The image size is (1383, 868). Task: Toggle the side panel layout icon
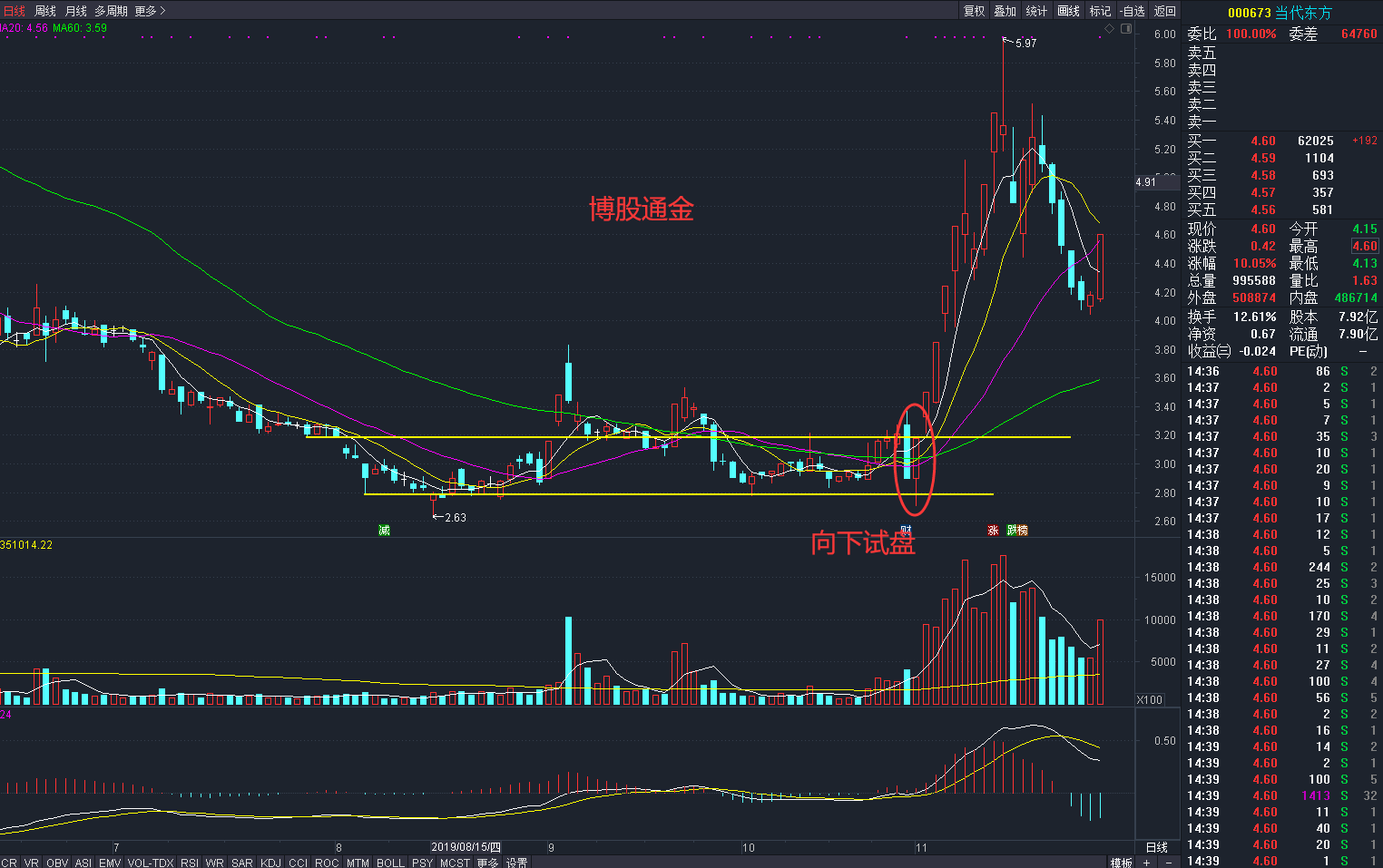coord(1126,29)
